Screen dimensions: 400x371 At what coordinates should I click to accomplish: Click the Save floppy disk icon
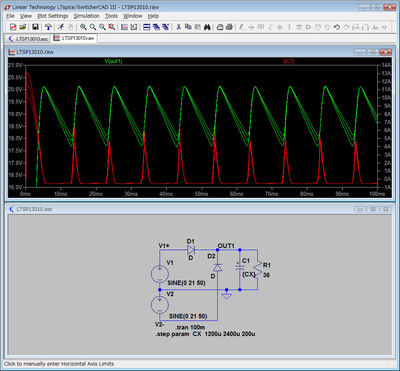(35, 27)
